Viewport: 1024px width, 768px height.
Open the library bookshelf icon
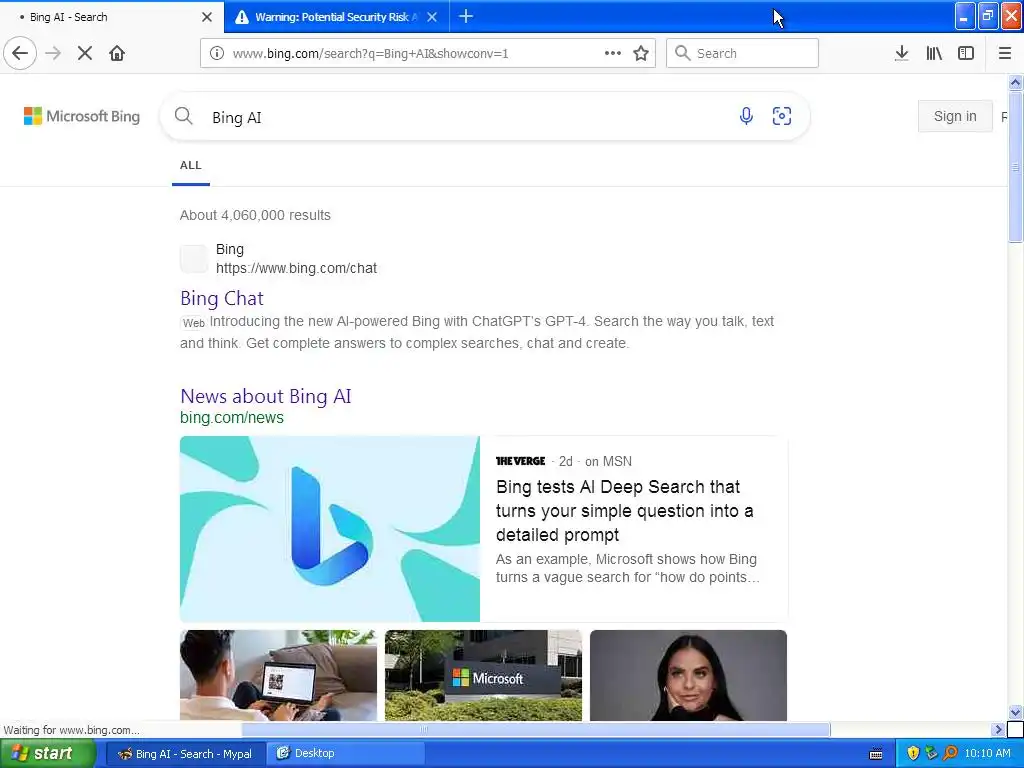click(x=934, y=53)
